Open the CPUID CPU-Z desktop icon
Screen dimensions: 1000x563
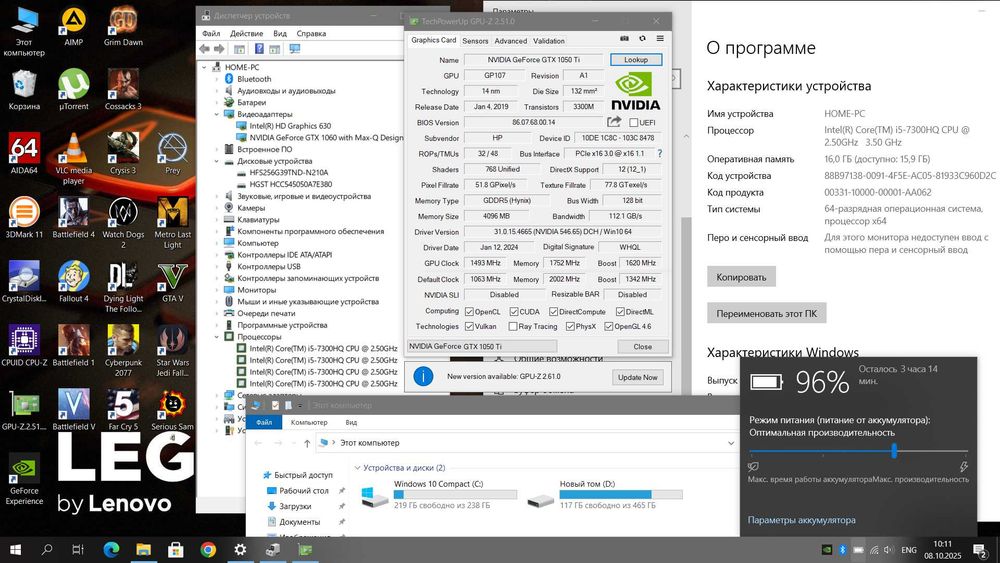pos(24,346)
